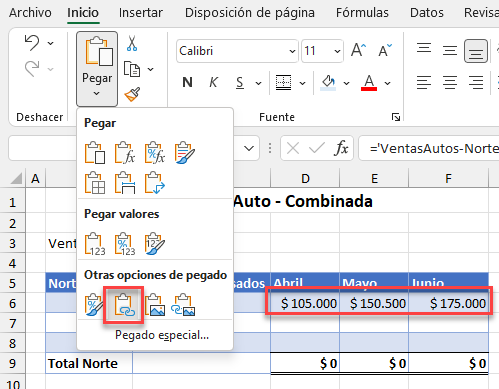Switch to the Insertar tab
This screenshot has height=389, width=499.
pyautogui.click(x=141, y=13)
